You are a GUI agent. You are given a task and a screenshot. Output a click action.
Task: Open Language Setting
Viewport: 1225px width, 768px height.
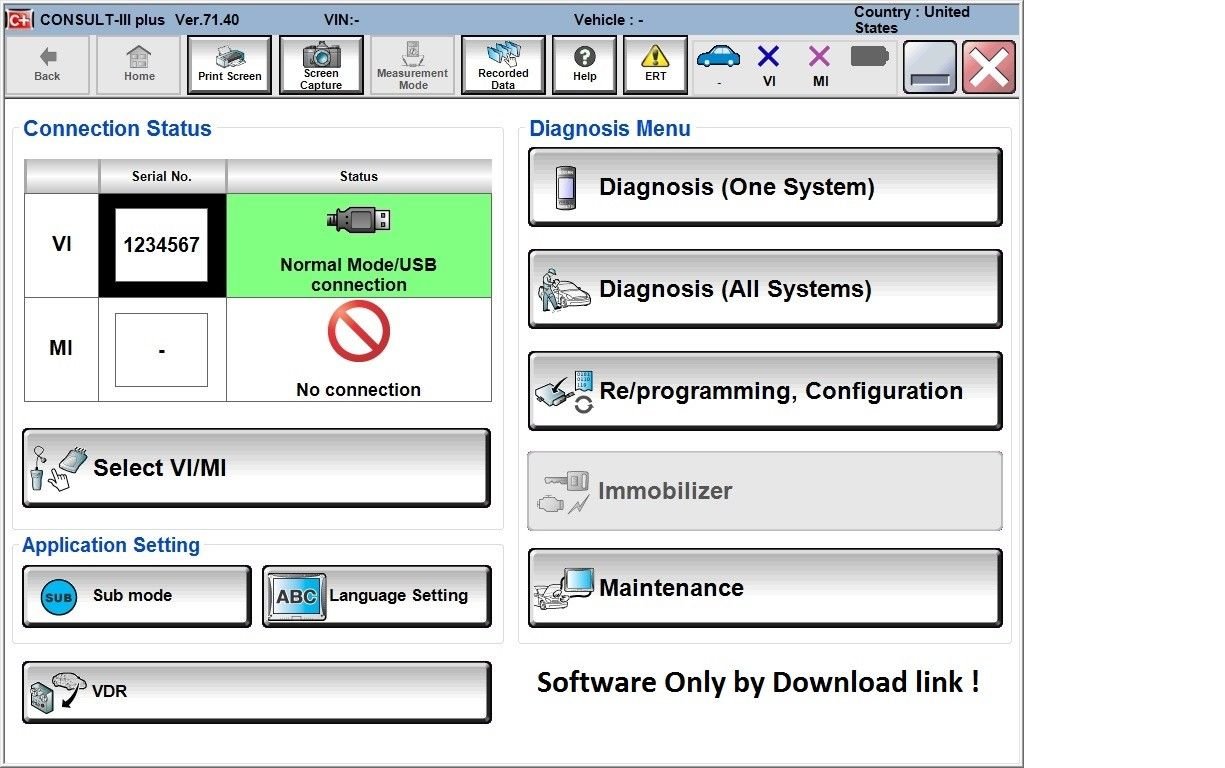pos(377,596)
